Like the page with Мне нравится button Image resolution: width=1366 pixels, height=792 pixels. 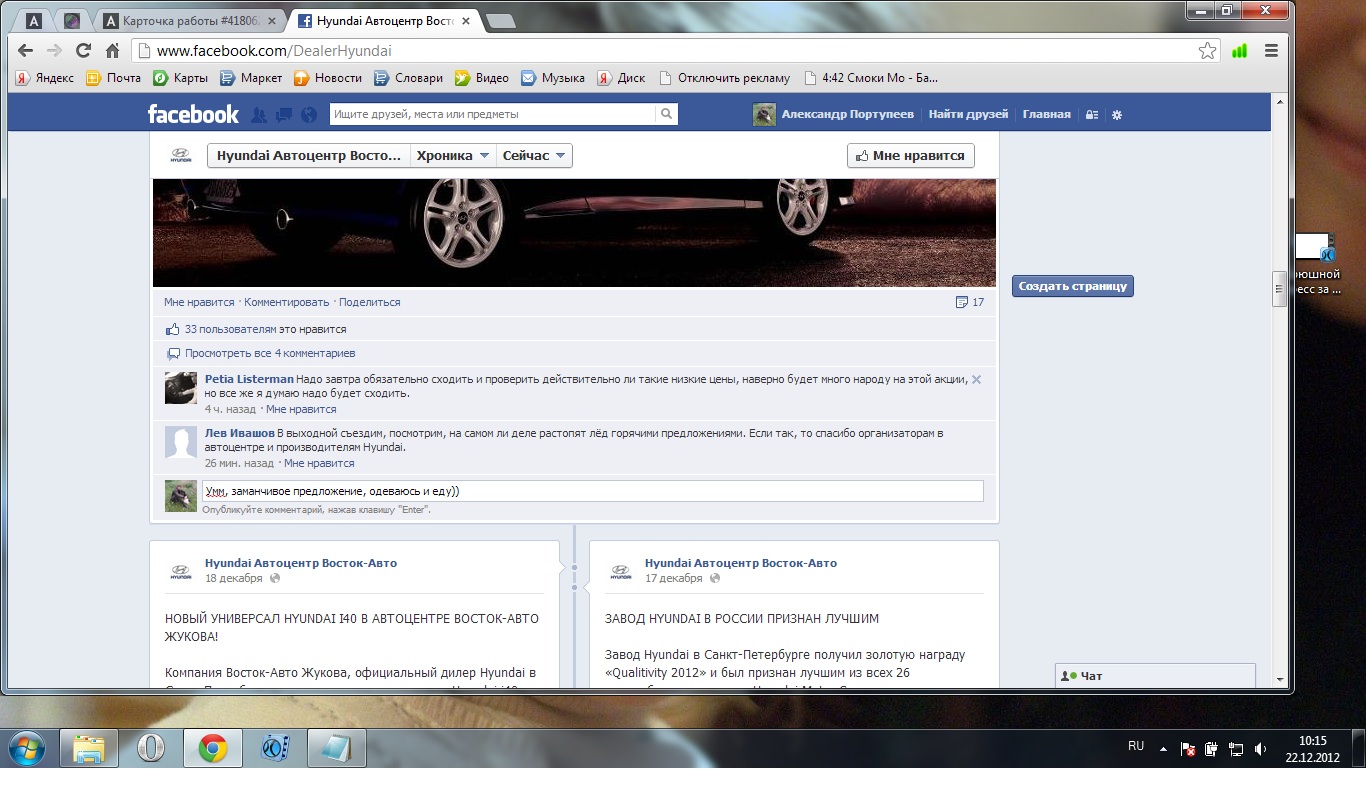pos(911,156)
